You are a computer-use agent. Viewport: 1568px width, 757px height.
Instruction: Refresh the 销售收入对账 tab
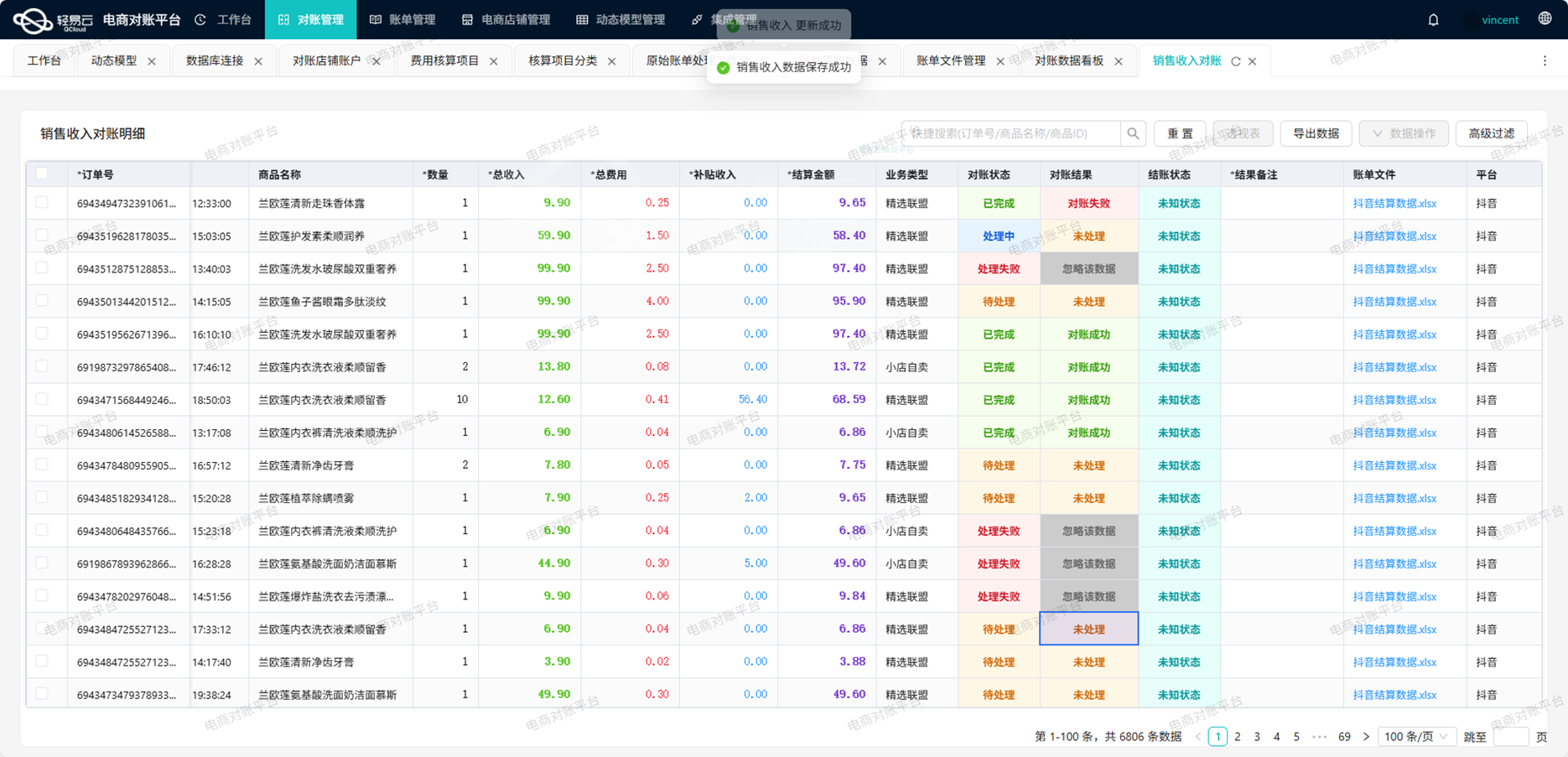(1235, 61)
